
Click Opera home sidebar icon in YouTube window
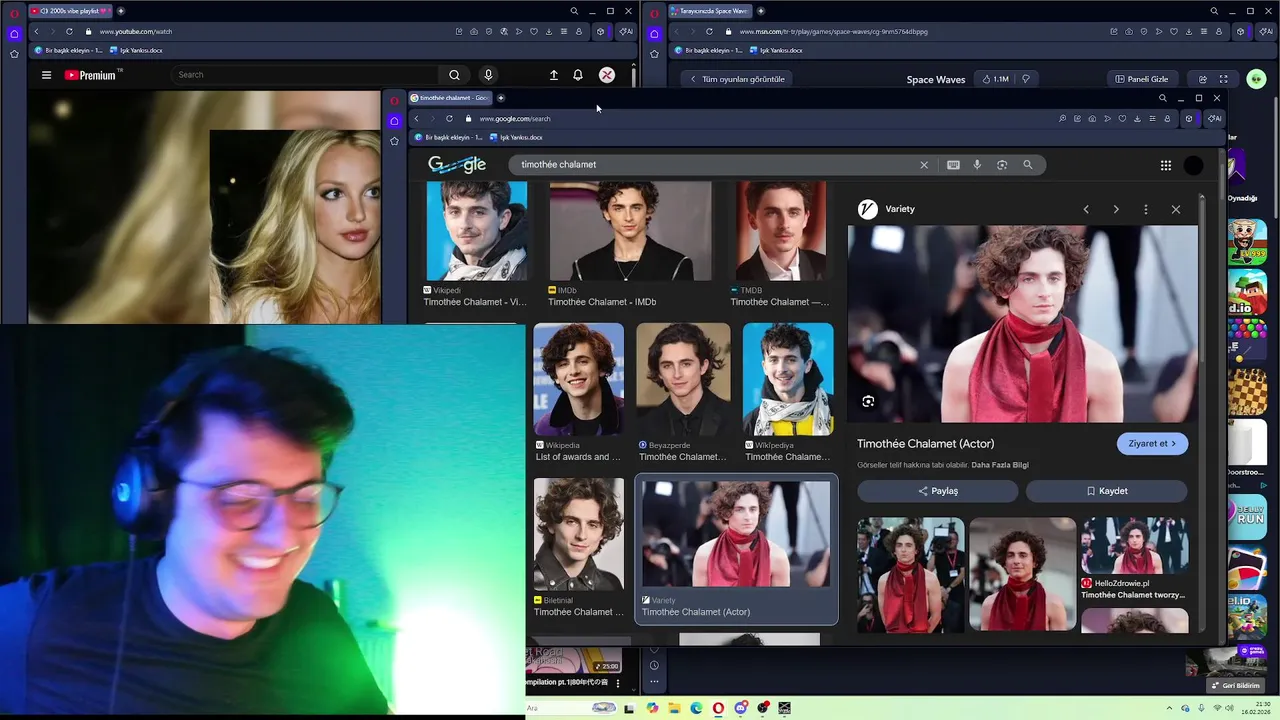[x=14, y=33]
